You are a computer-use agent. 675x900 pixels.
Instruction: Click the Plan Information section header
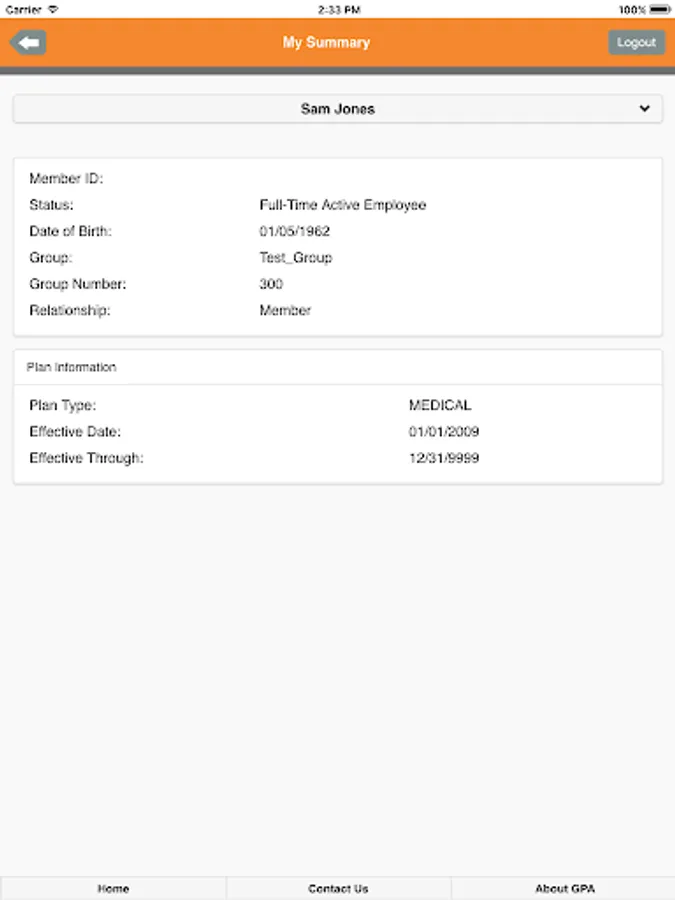click(x=71, y=367)
